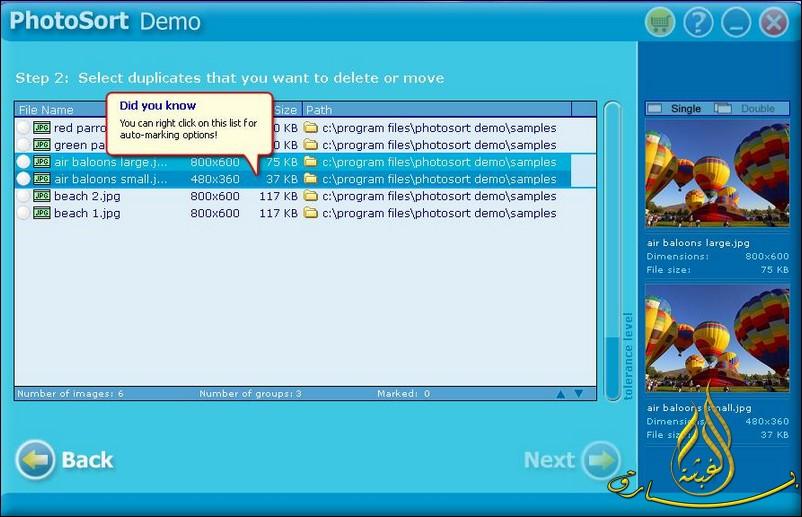Select file name beach 2.jpg
The image size is (802, 517).
(87, 196)
